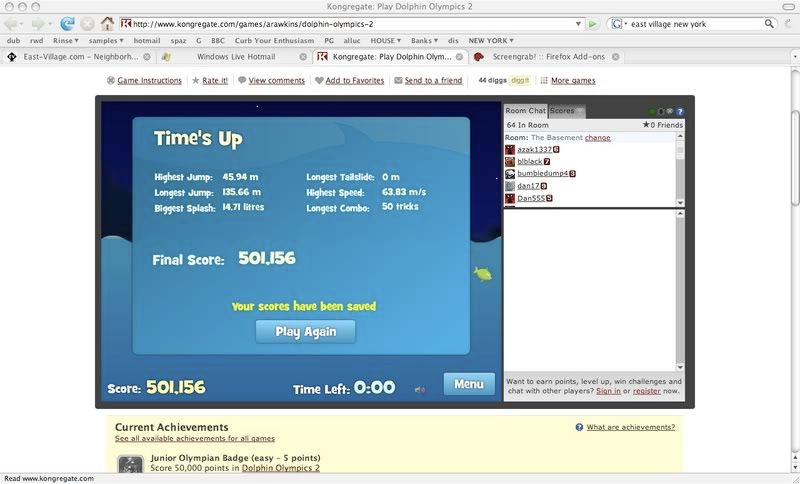The image size is (800, 484).
Task: Select the Kongregate Dolphin Olympics tab
Action: point(388,57)
